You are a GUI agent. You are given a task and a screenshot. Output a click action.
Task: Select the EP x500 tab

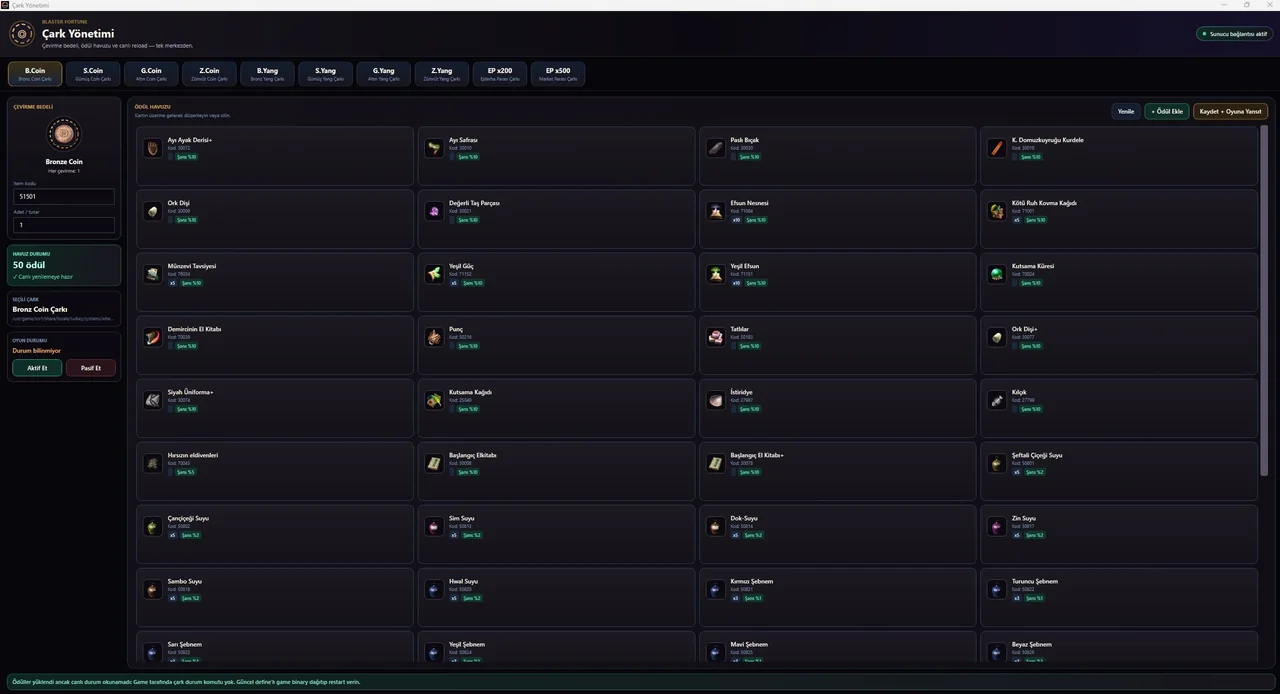point(558,74)
